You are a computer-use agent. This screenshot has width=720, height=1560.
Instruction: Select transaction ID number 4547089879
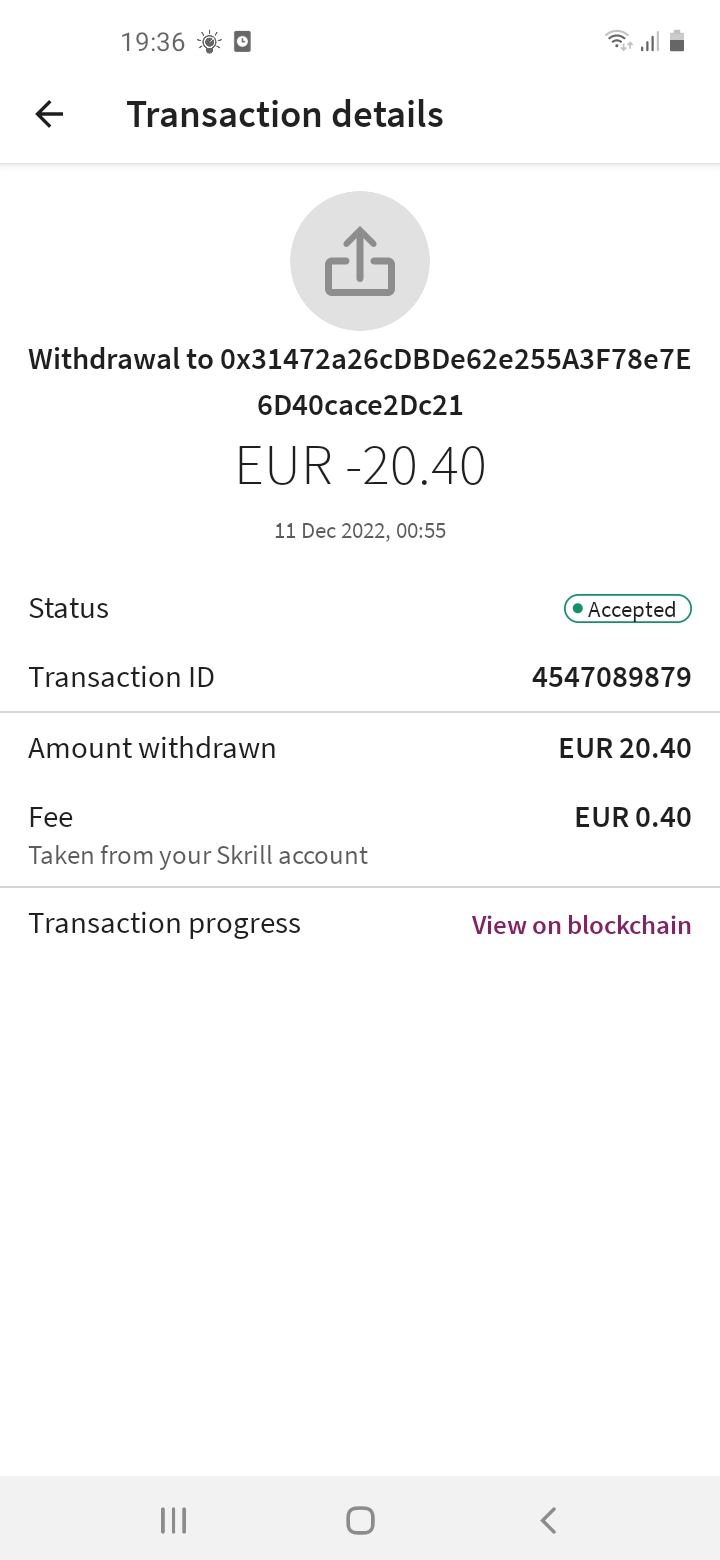[611, 677]
